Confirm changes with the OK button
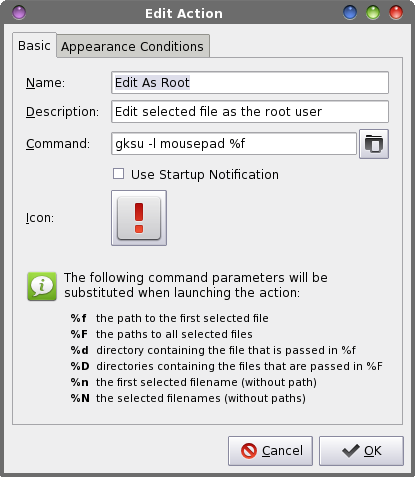The image size is (415, 477). [x=361, y=451]
